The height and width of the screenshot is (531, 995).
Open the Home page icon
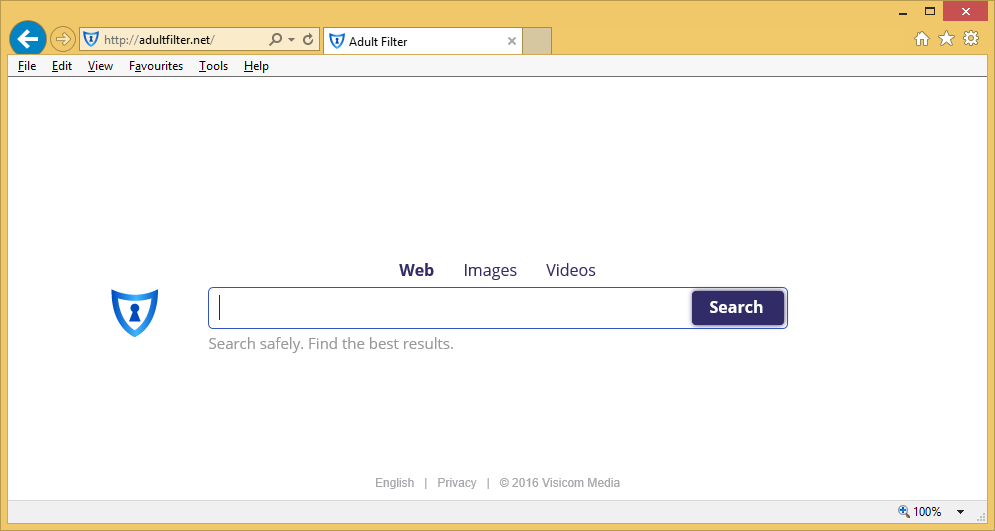point(921,39)
